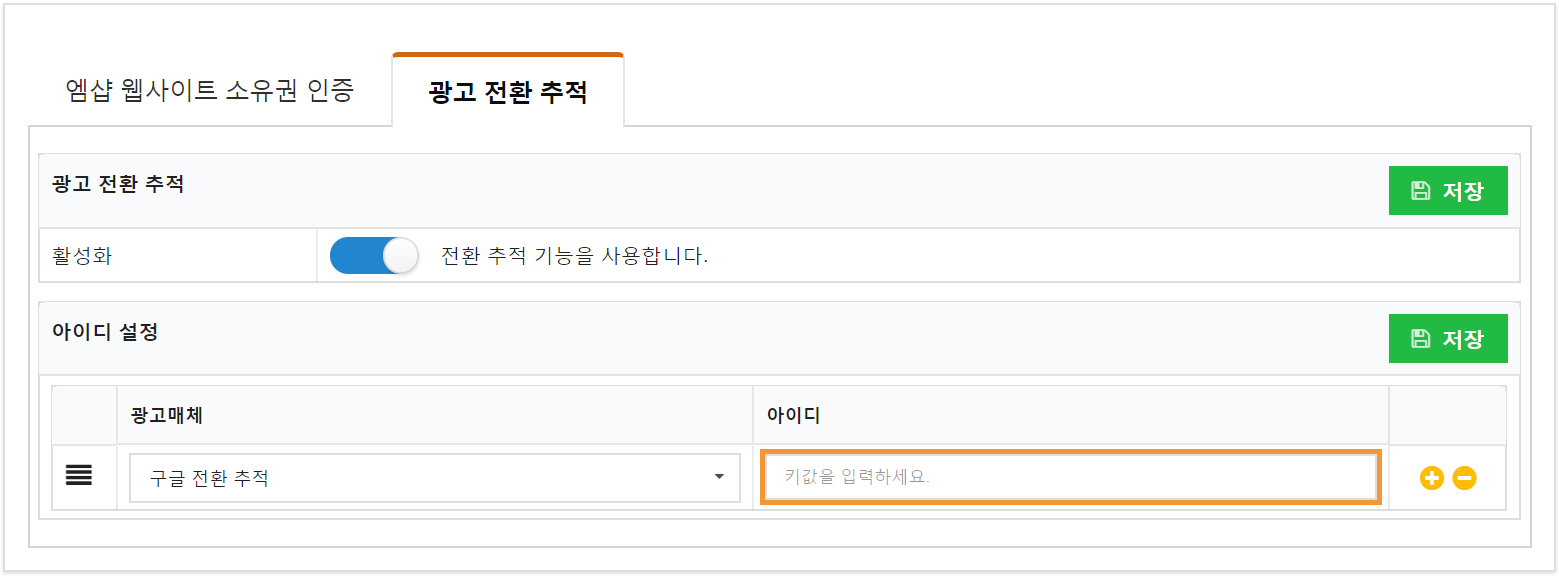Click floppy disk icon in 광고 전환 추적 header
The width and height of the screenshot is (1559, 576).
[x=1420, y=191]
